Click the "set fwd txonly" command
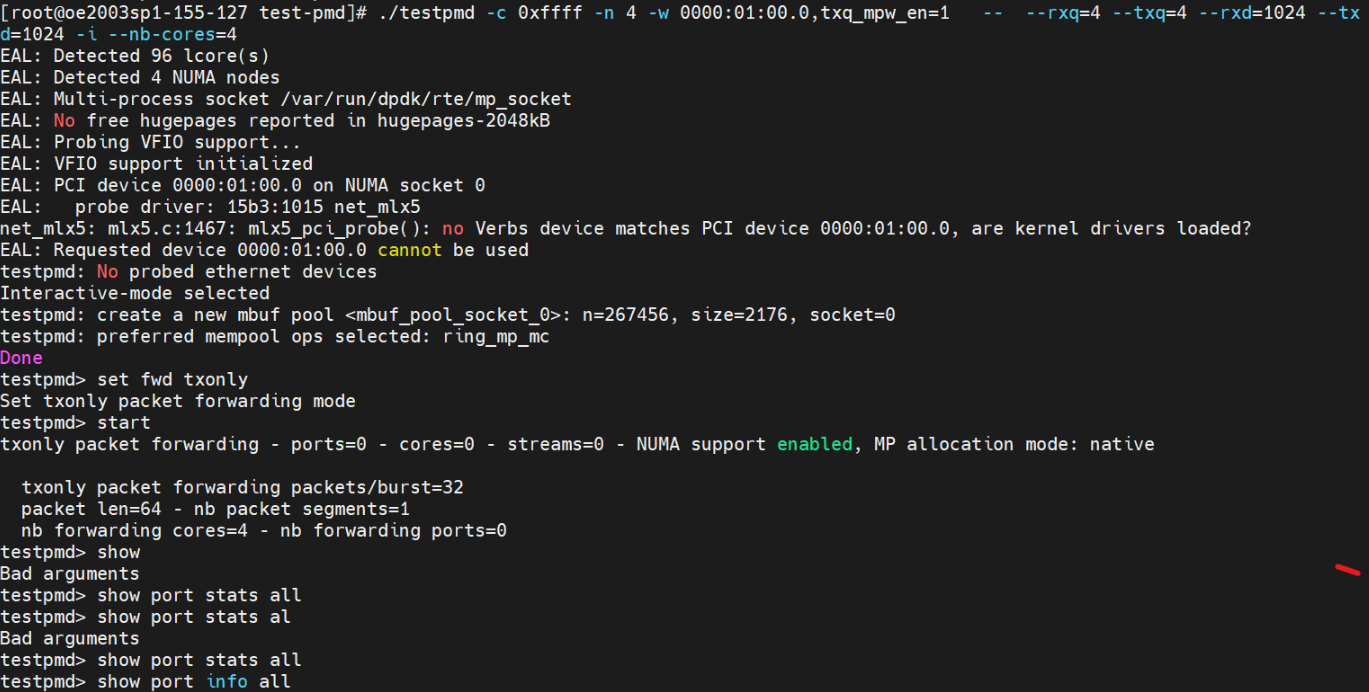 172,380
